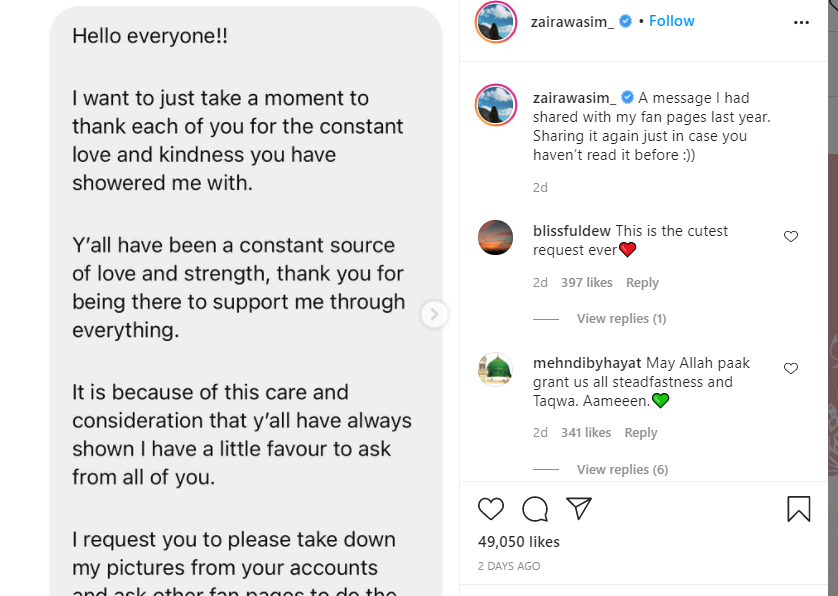Like blissfuldew's comment
This screenshot has height=596, width=838.
(791, 237)
